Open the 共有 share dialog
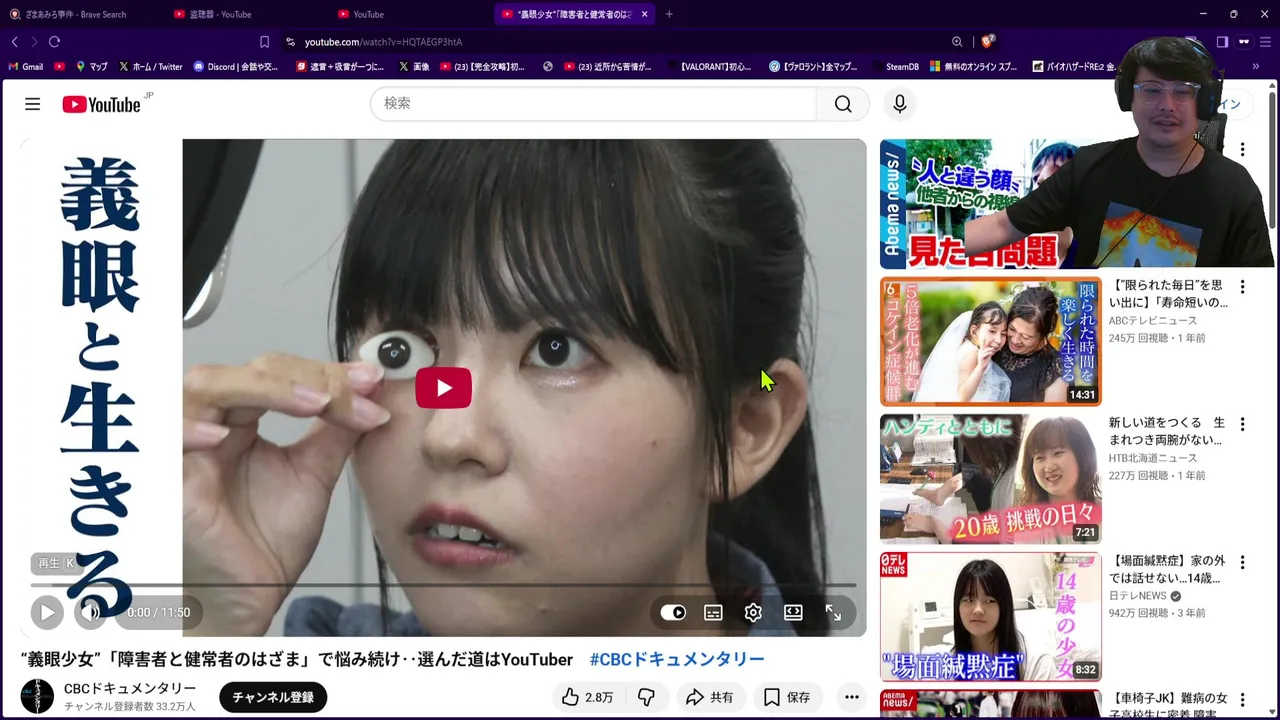This screenshot has height=720, width=1280. tap(709, 697)
